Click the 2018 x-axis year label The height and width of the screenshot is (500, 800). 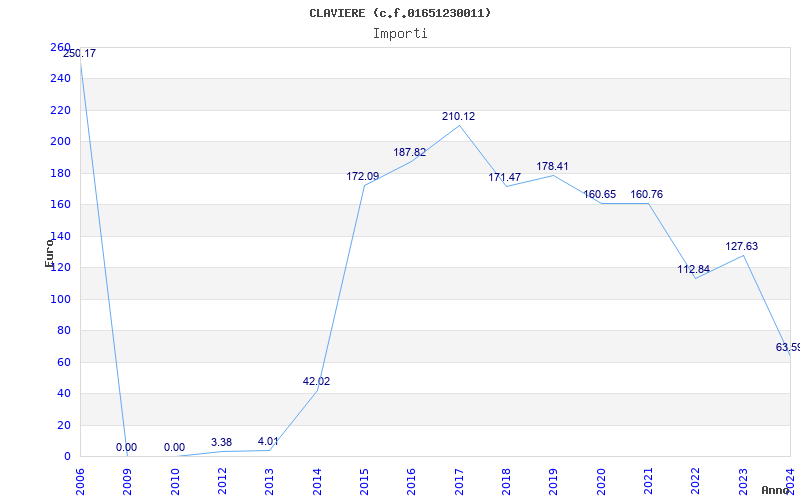click(x=506, y=481)
